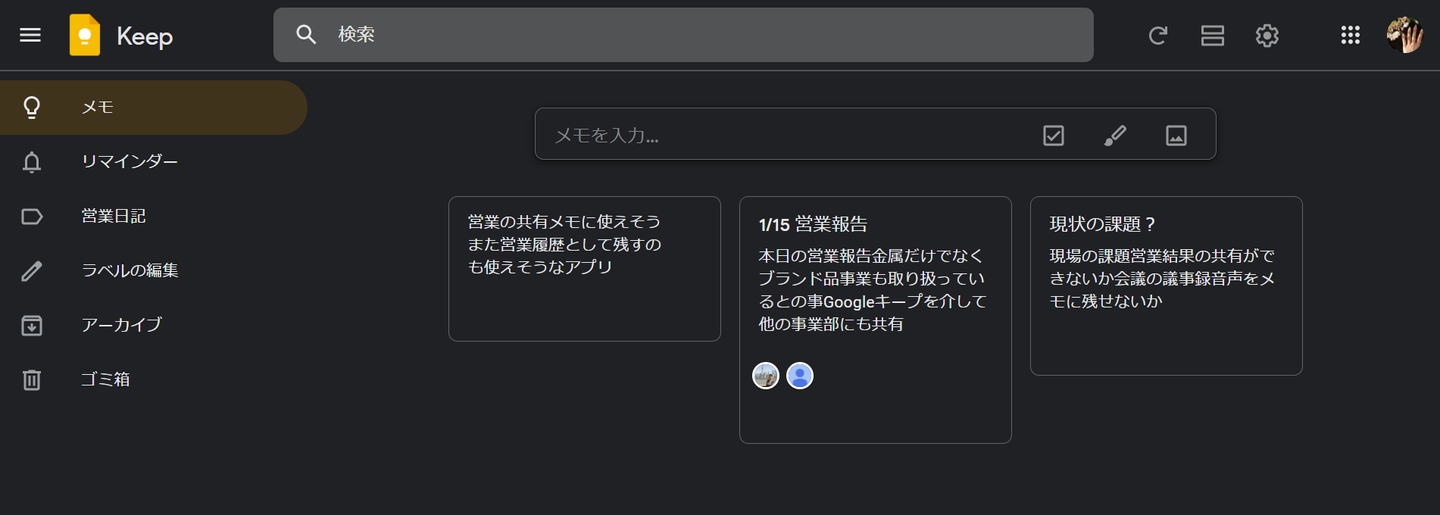
Task: Open the account profile avatar menu
Action: [1404, 36]
